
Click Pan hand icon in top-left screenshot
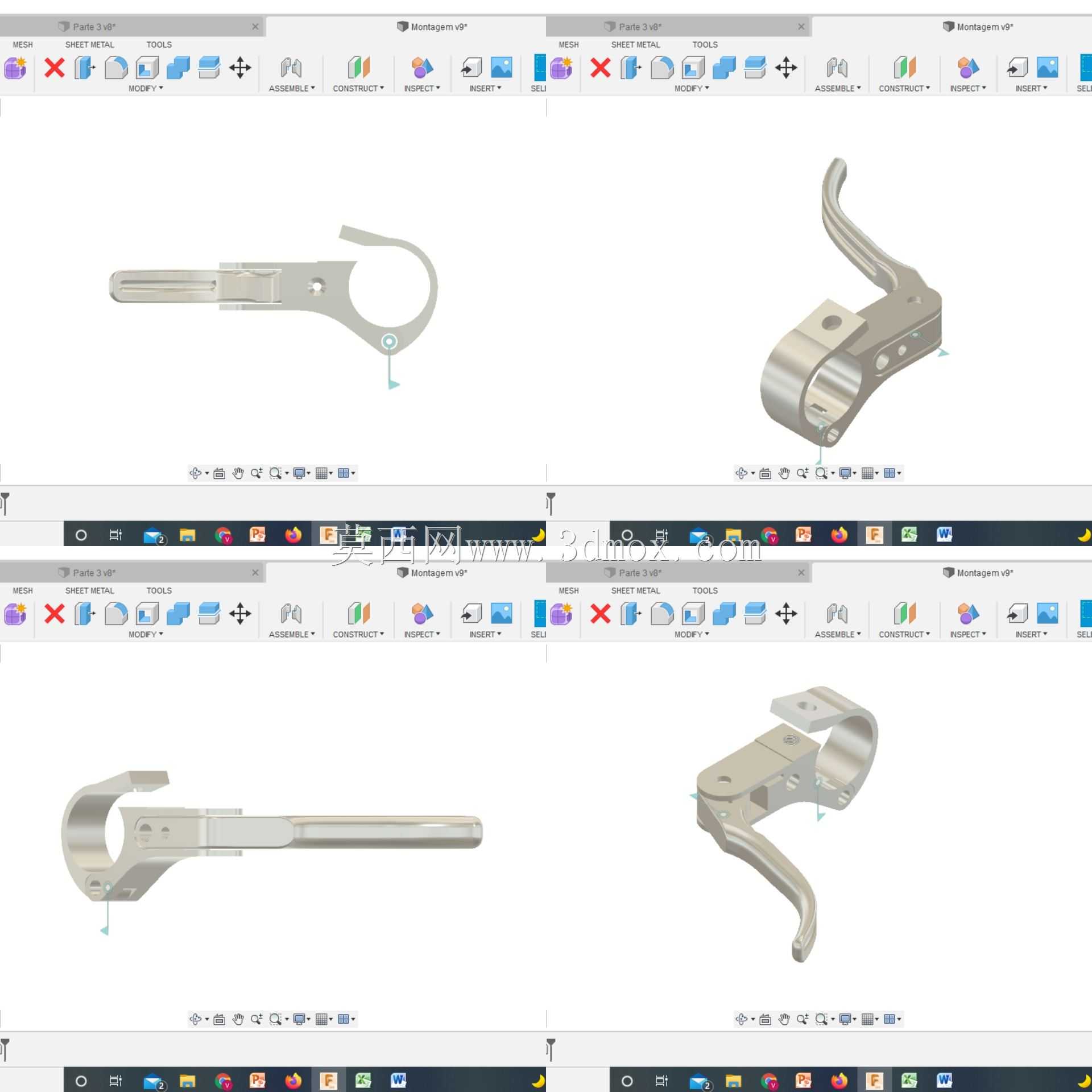[238, 473]
